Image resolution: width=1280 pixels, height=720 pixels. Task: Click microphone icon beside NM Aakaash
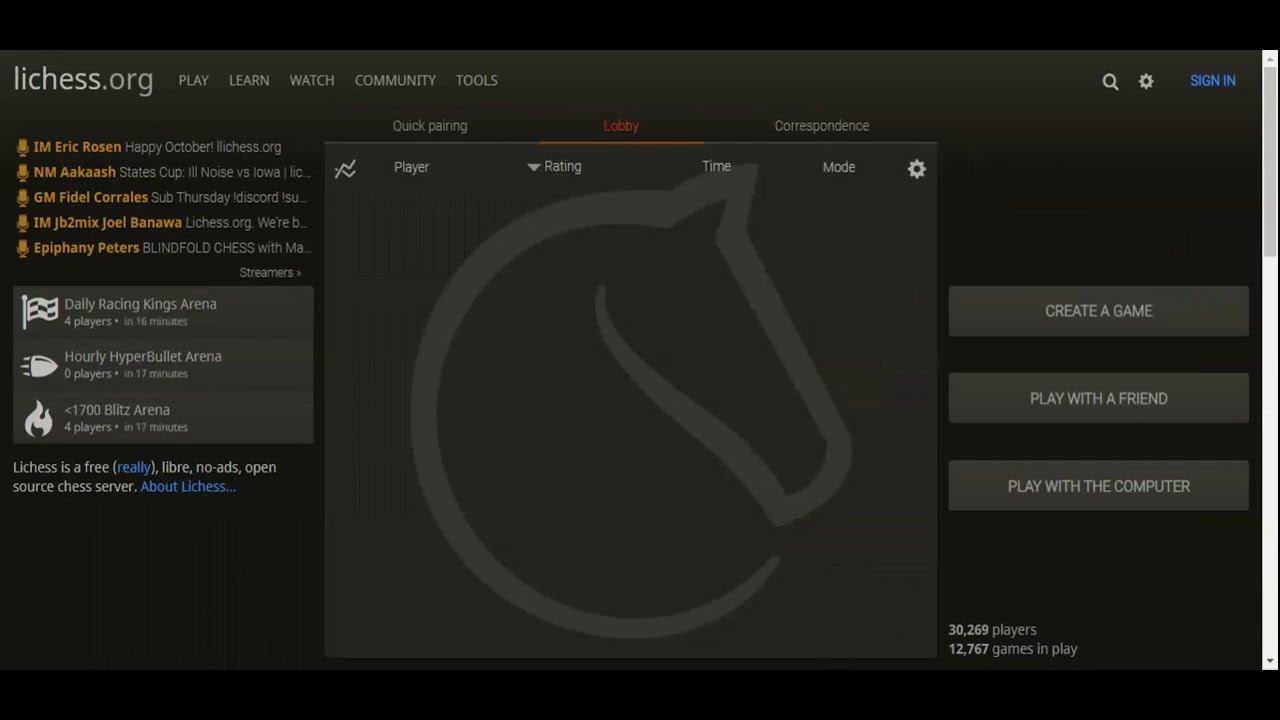click(x=23, y=172)
